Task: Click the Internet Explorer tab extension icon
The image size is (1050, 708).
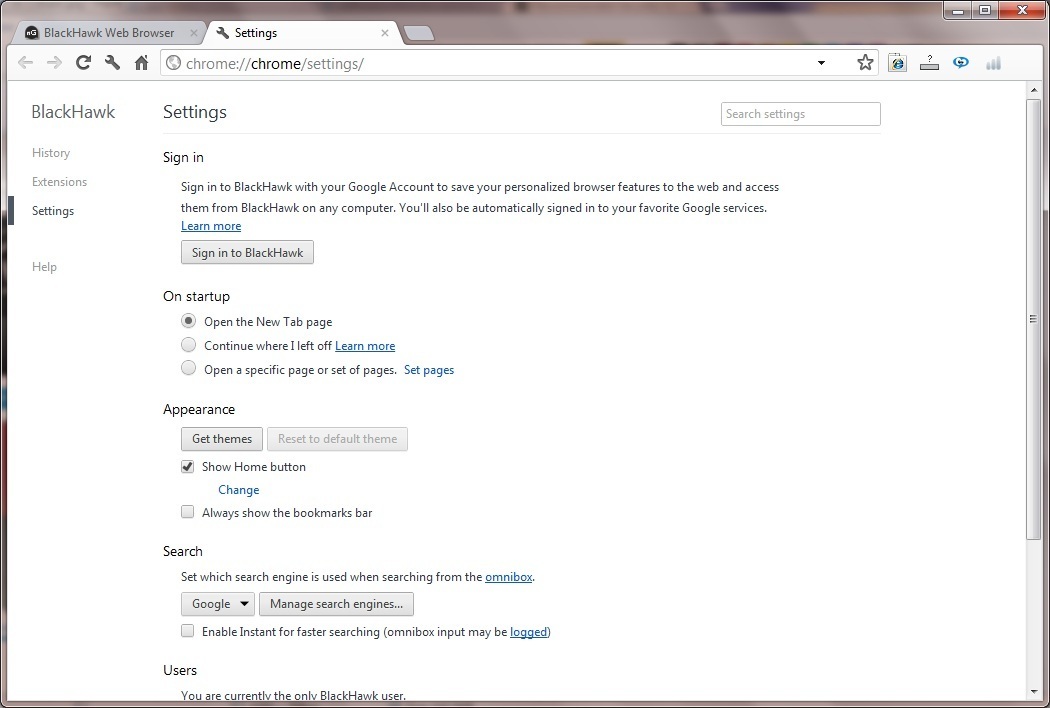Action: (x=897, y=63)
